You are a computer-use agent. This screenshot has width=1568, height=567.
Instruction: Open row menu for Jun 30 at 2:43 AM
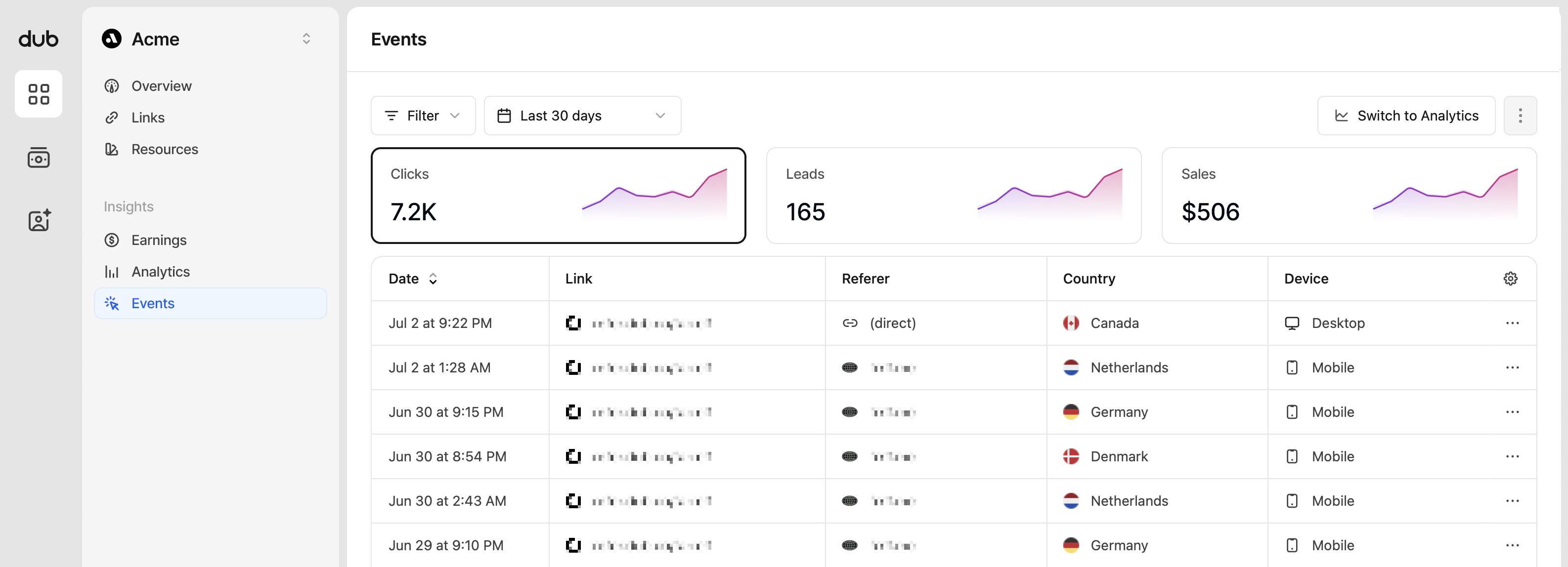pyautogui.click(x=1512, y=501)
